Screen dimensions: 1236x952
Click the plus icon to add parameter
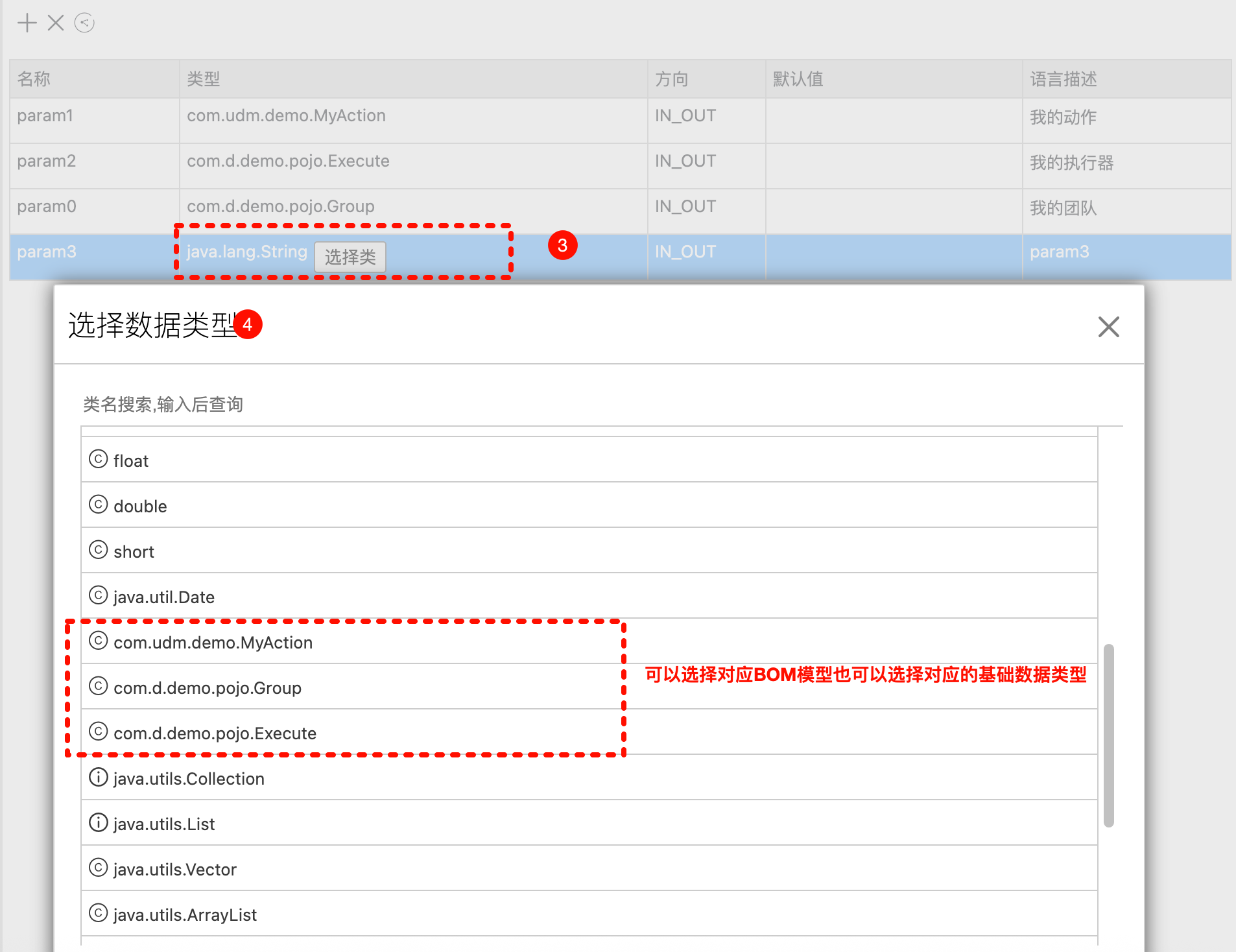(x=27, y=23)
